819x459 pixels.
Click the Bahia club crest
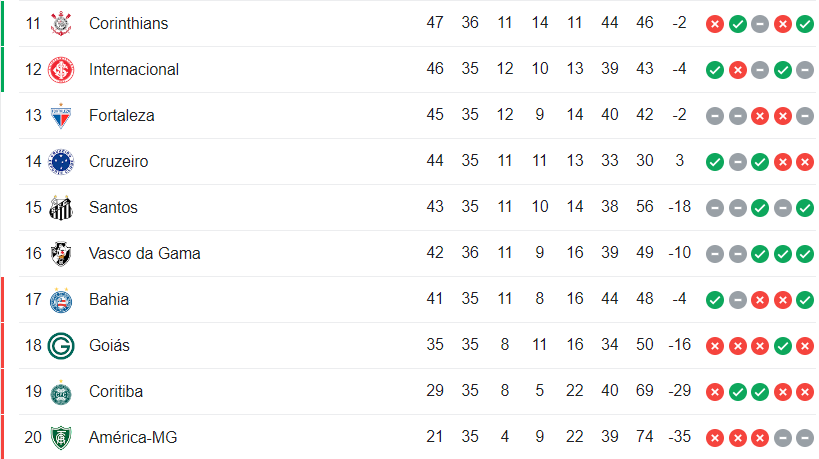(61, 299)
